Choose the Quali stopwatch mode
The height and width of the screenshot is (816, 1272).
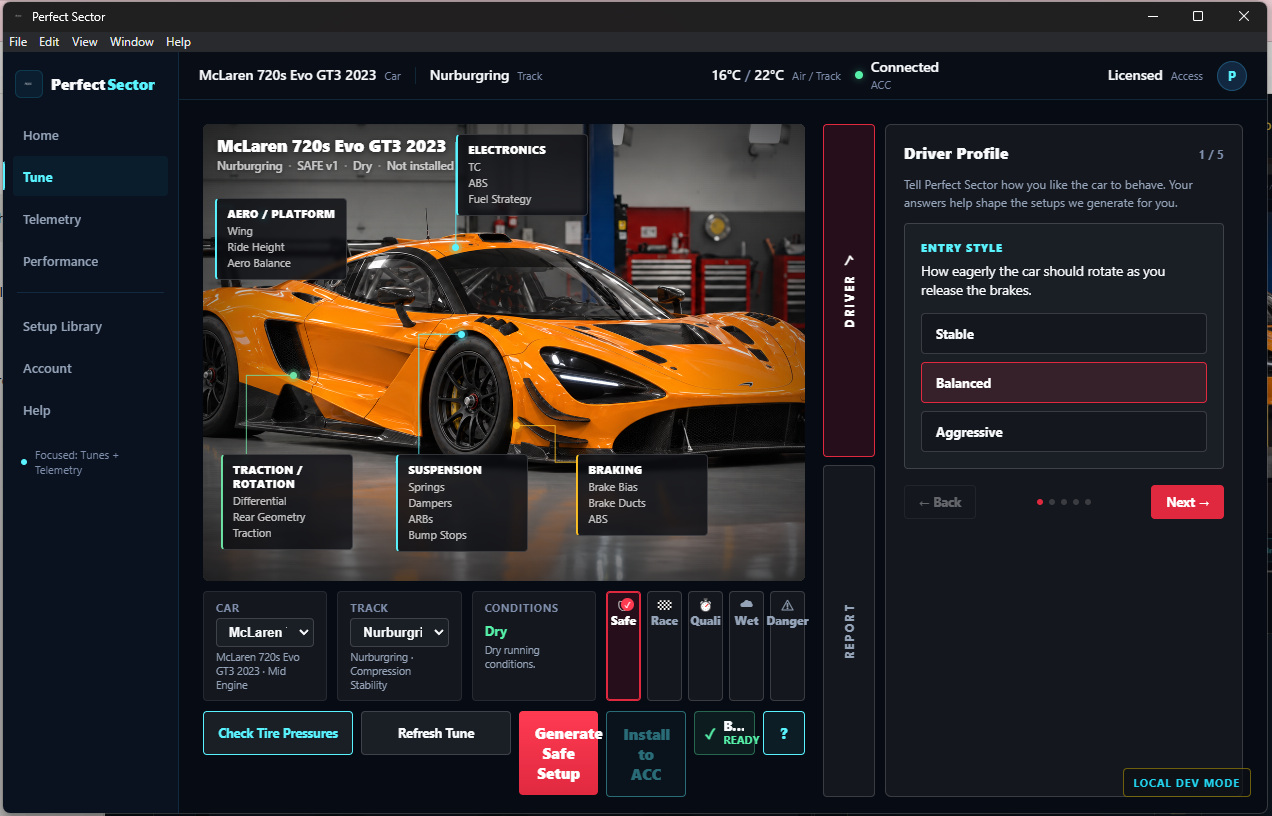705,646
